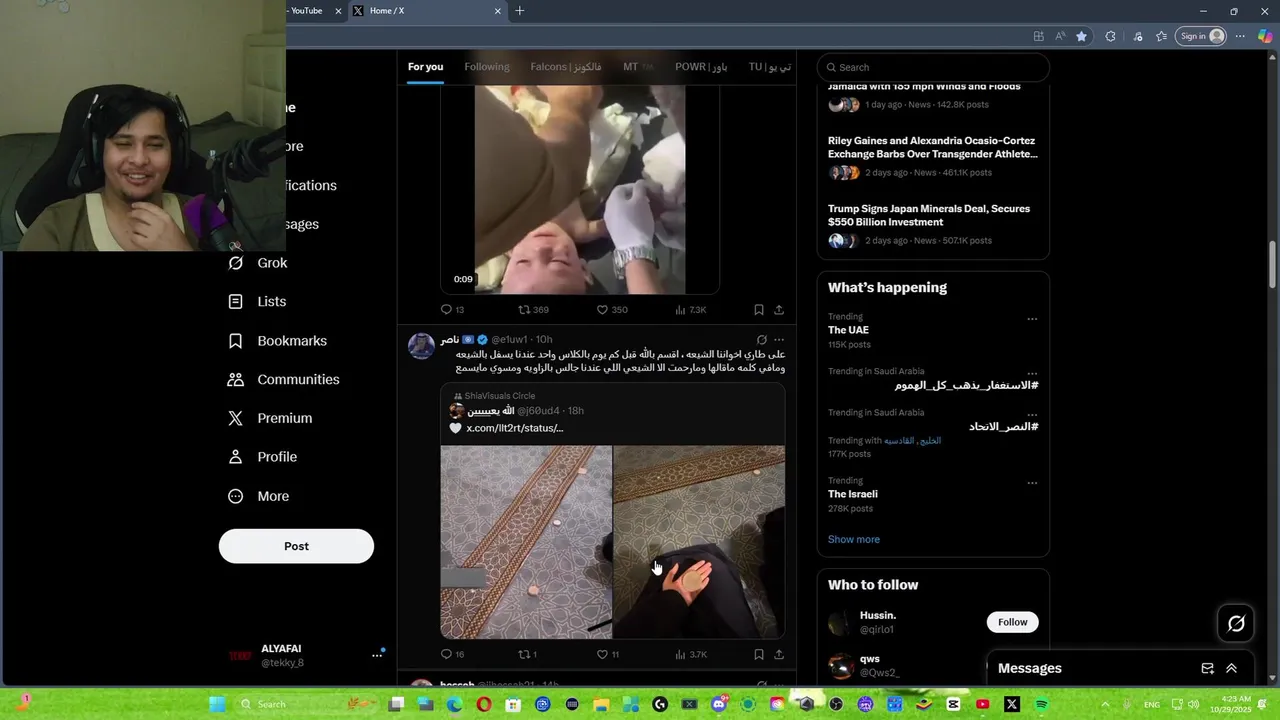This screenshot has width=1280, height=720.
Task: Open left image of the quoted post
Action: 526,542
